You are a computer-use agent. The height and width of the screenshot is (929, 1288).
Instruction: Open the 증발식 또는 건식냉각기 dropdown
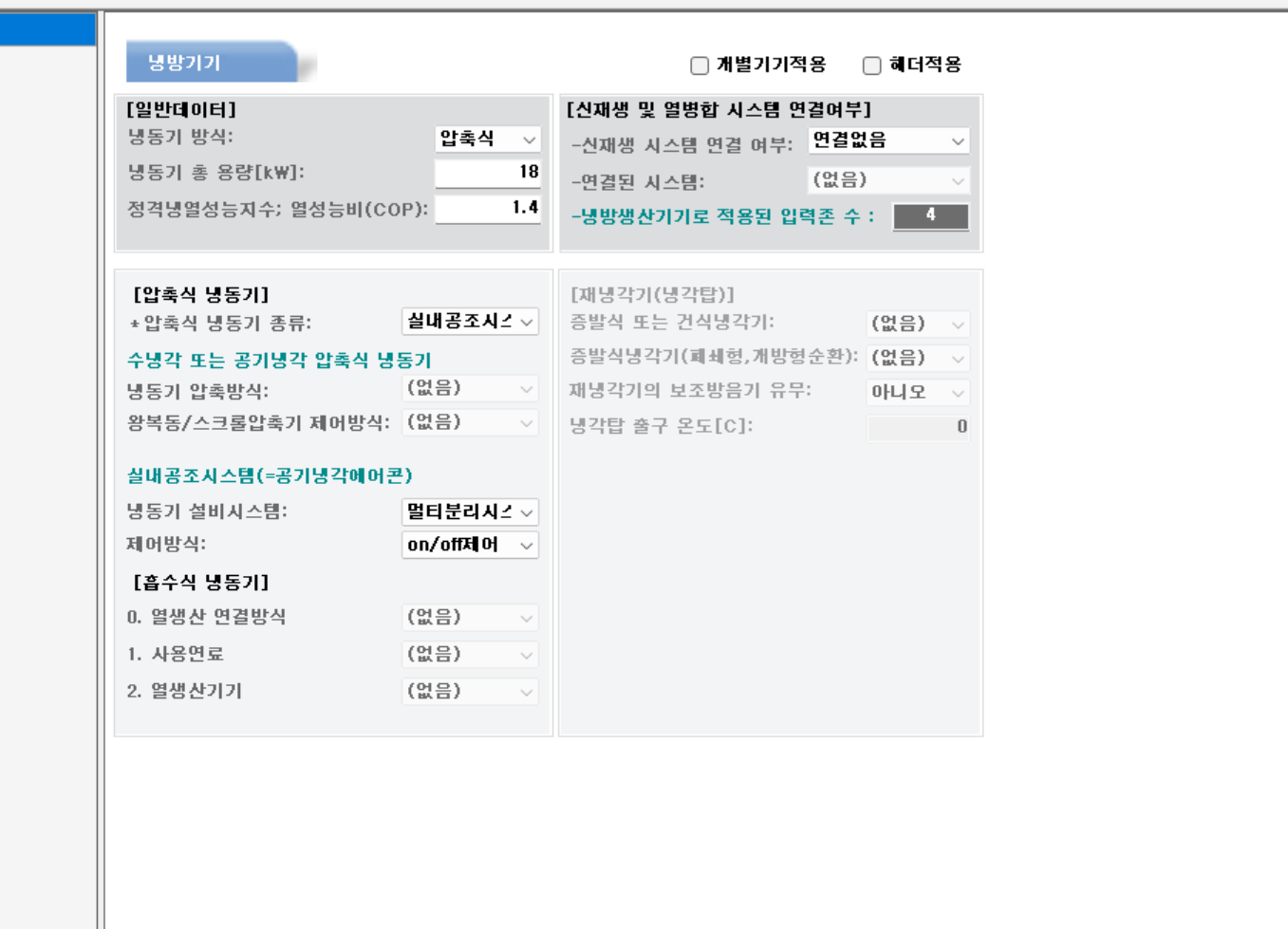coord(918,325)
